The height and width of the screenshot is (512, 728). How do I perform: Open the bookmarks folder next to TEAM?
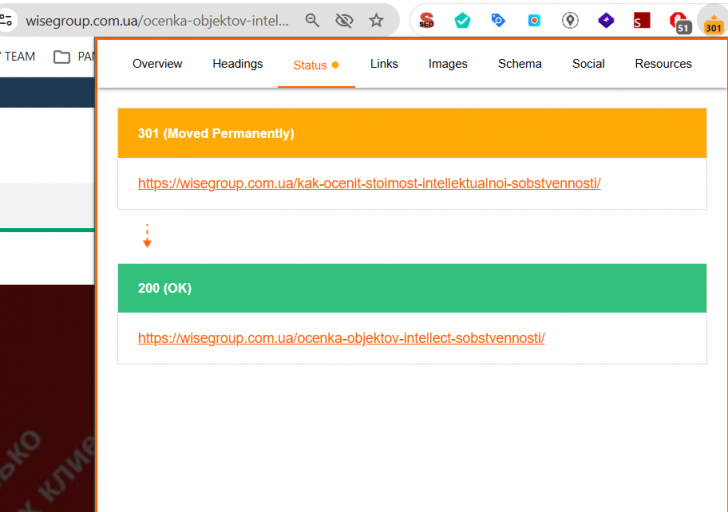pyautogui.click(x=74, y=57)
